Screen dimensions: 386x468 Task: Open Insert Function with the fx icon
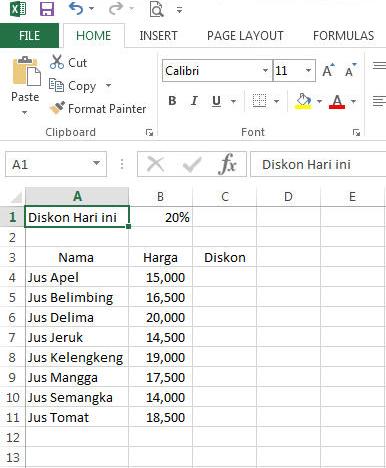228,164
